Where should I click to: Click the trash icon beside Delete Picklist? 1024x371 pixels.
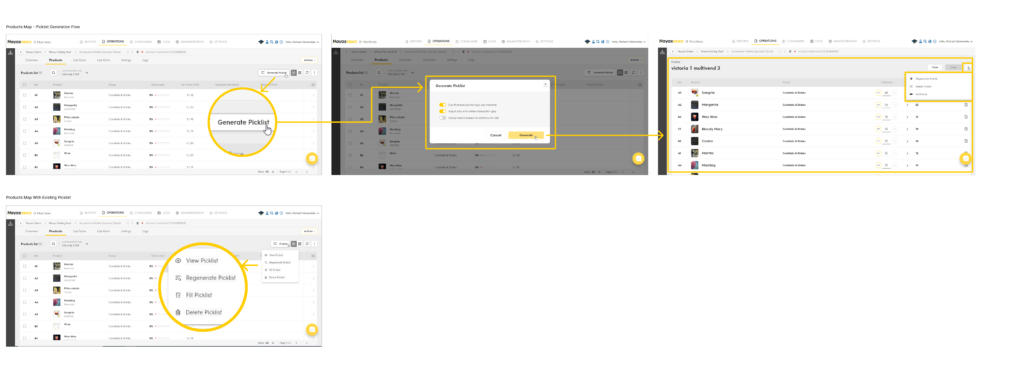pos(178,312)
